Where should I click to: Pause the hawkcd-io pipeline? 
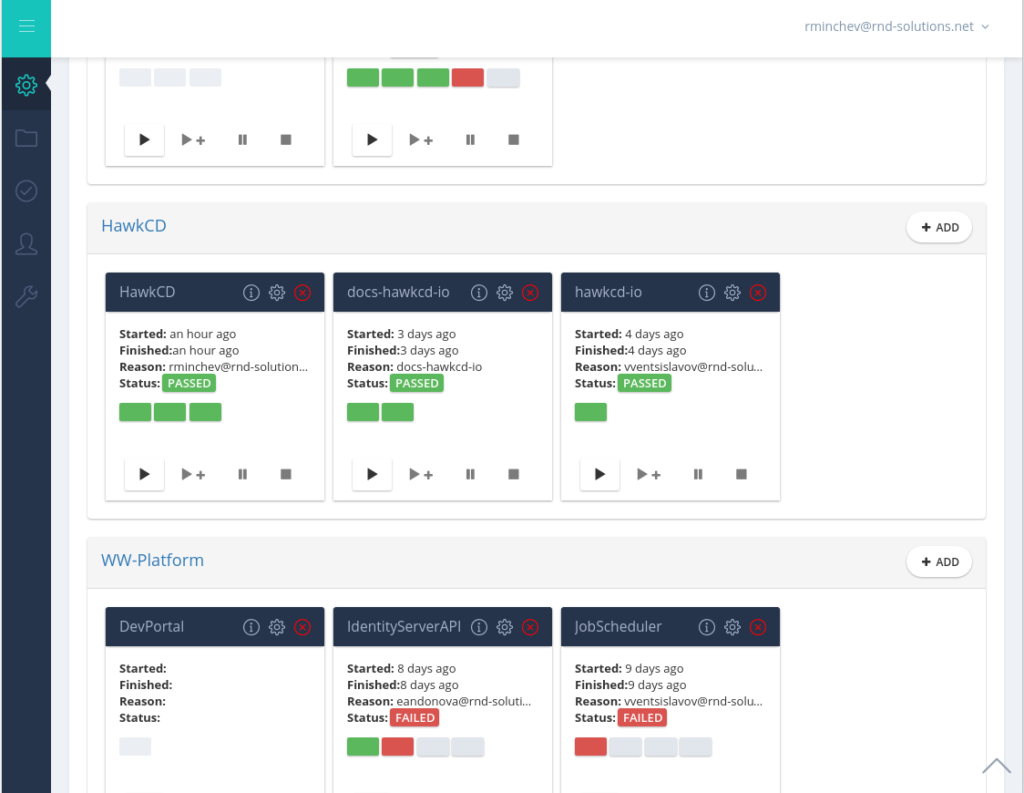pyautogui.click(x=698, y=474)
